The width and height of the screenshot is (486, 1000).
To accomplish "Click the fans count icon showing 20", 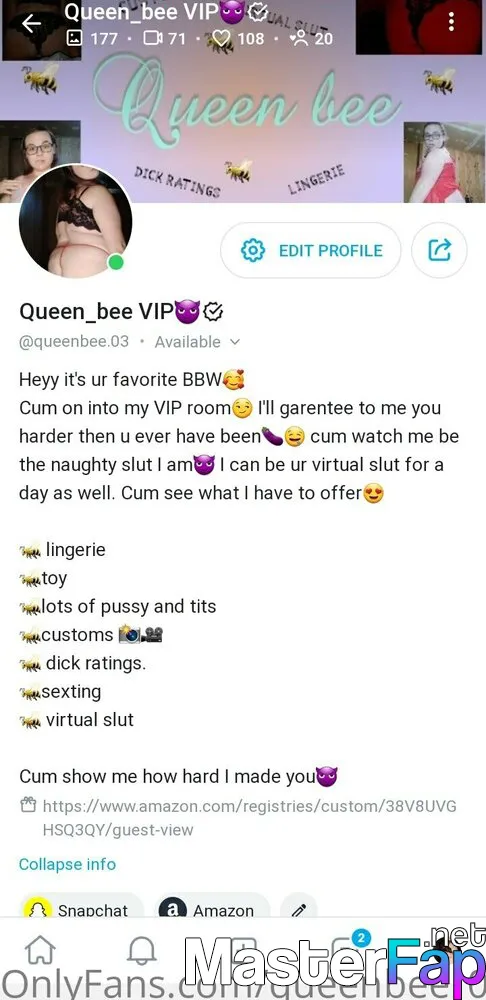I will coord(298,38).
